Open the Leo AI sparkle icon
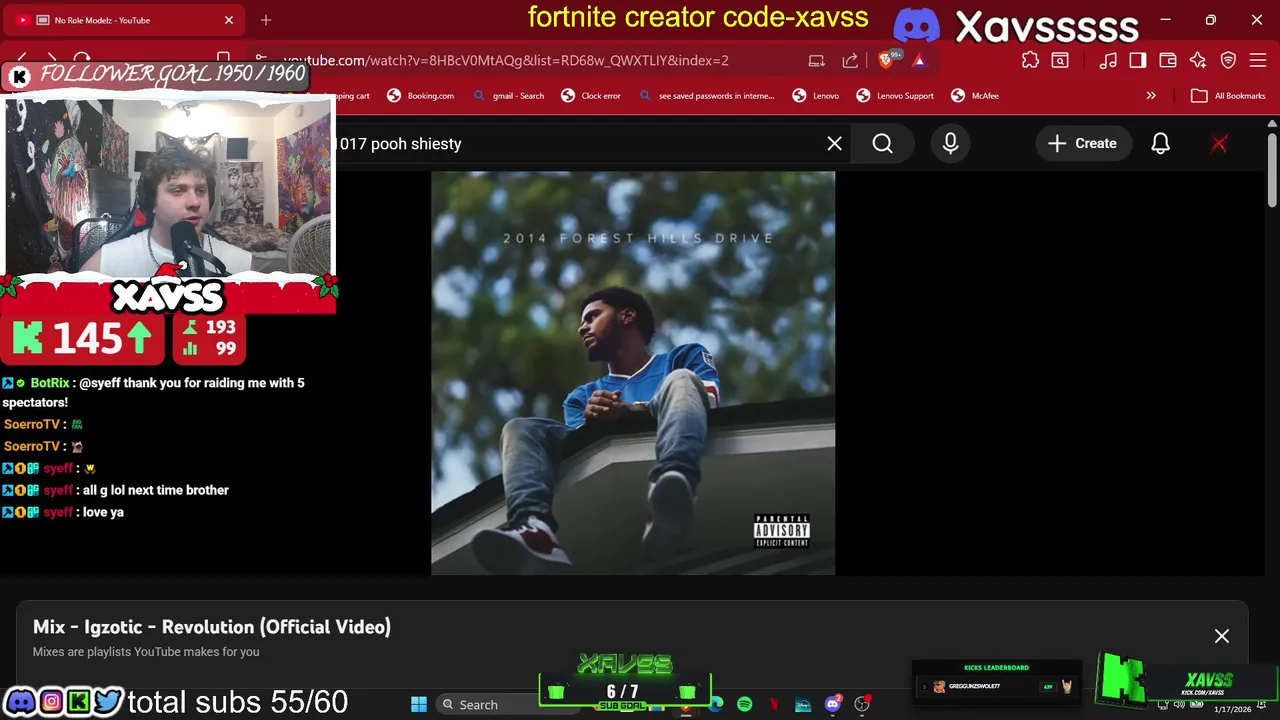The image size is (1280, 720). point(1198,60)
